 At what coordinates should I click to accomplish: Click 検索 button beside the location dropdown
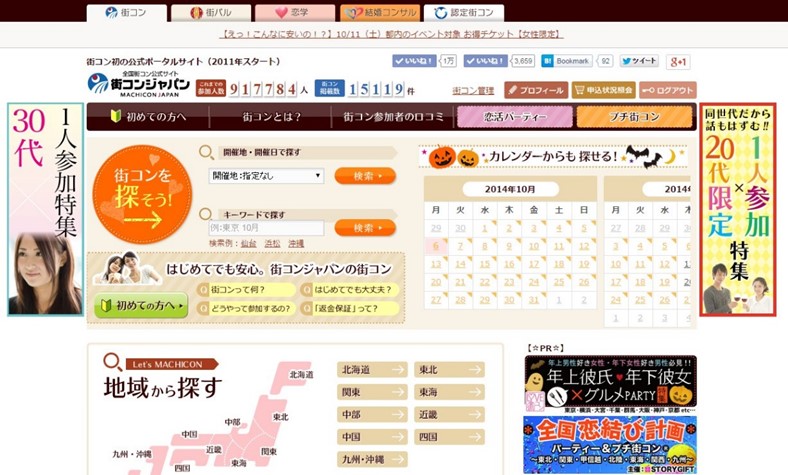[365, 176]
